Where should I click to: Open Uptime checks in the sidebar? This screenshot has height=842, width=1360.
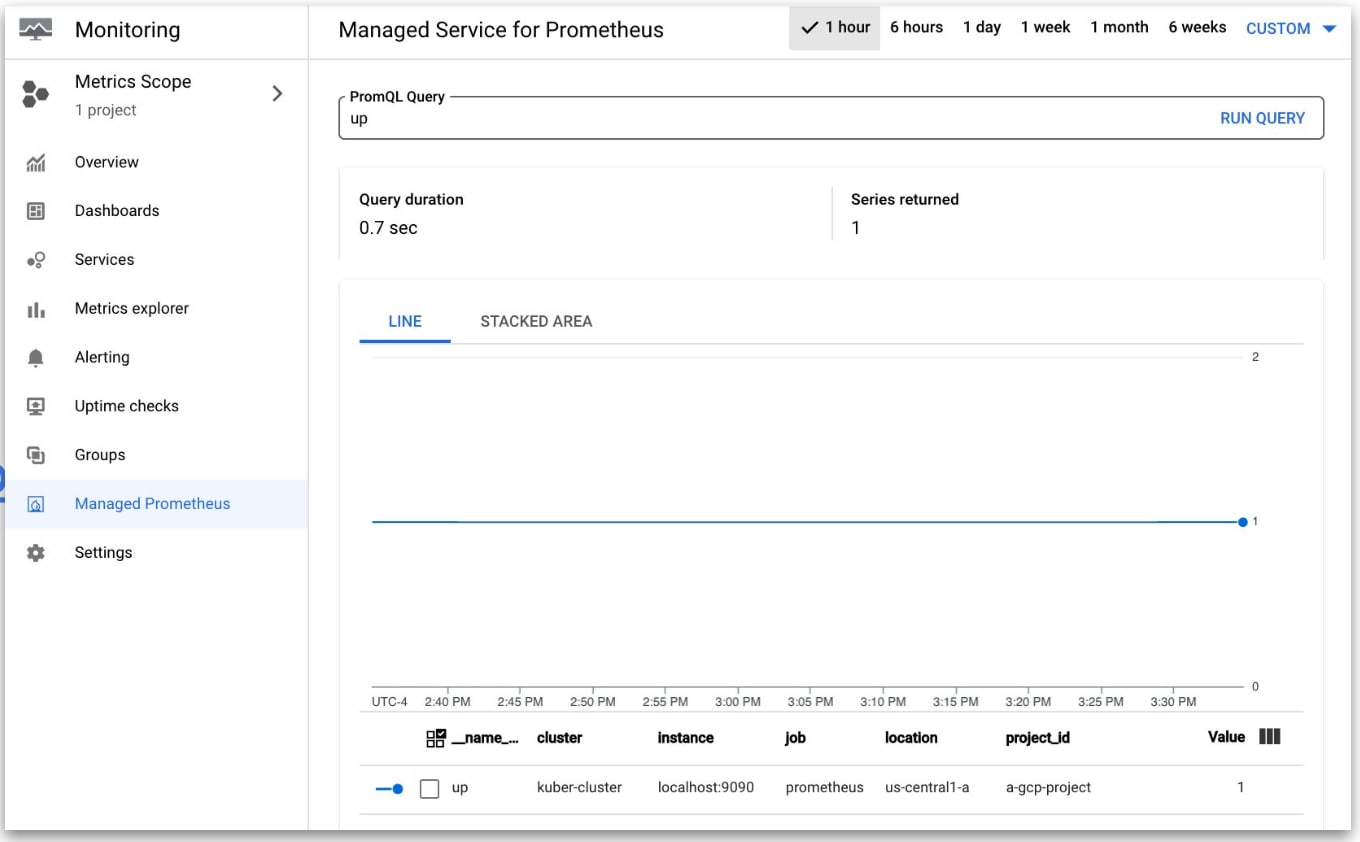(x=127, y=406)
